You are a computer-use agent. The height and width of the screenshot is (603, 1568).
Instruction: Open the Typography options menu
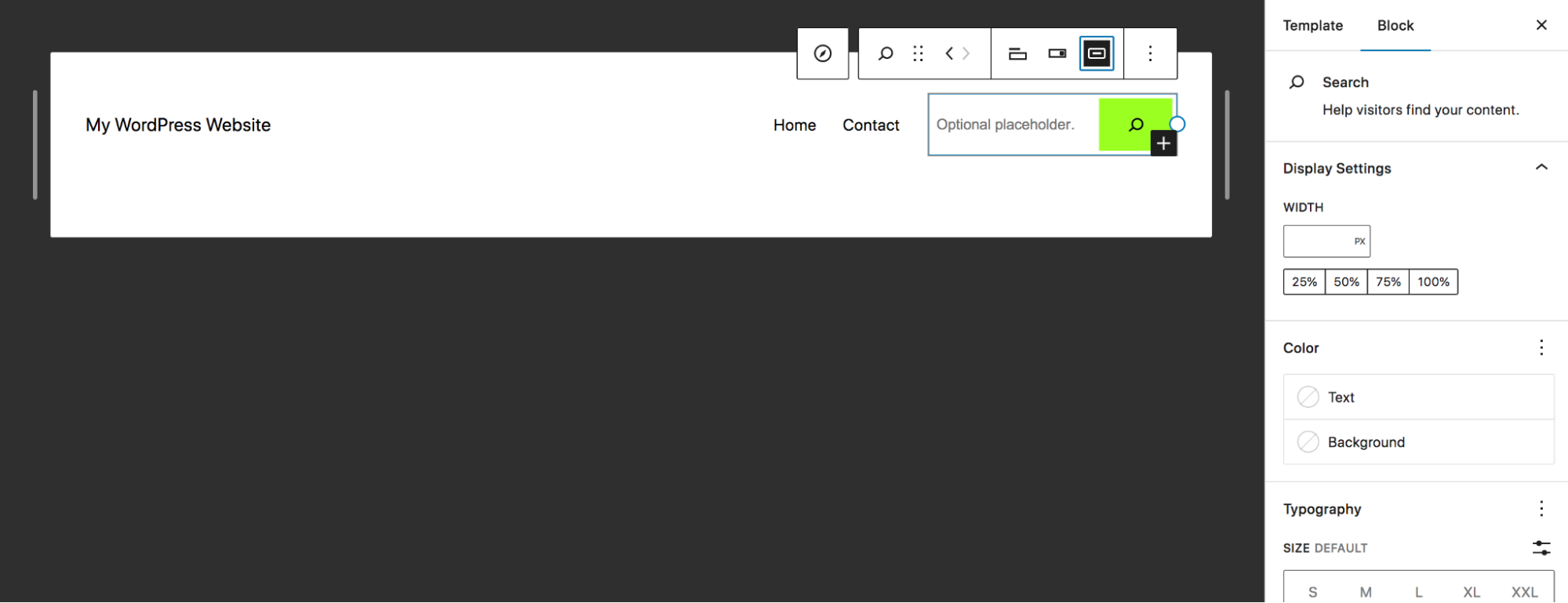coord(1541,509)
